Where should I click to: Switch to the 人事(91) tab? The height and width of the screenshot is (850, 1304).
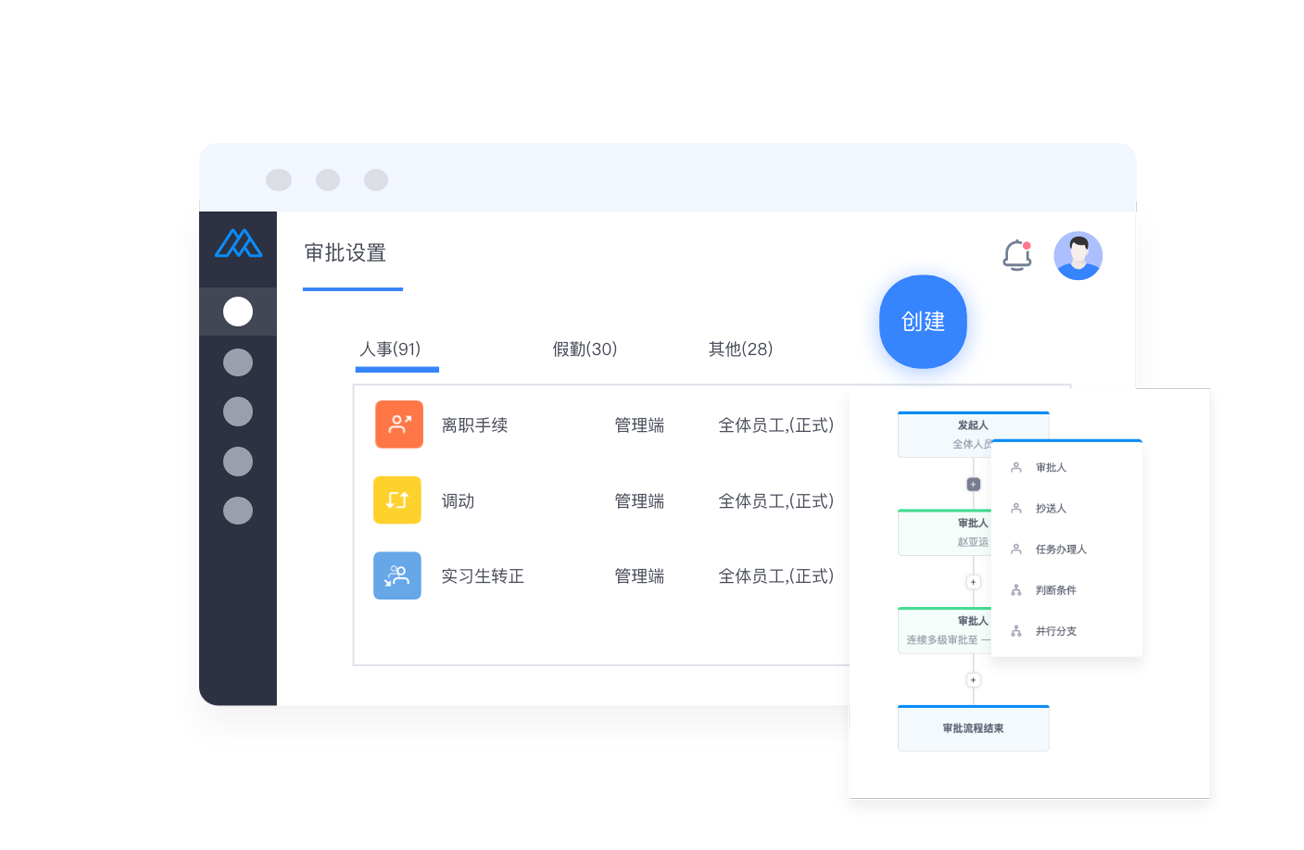[390, 349]
